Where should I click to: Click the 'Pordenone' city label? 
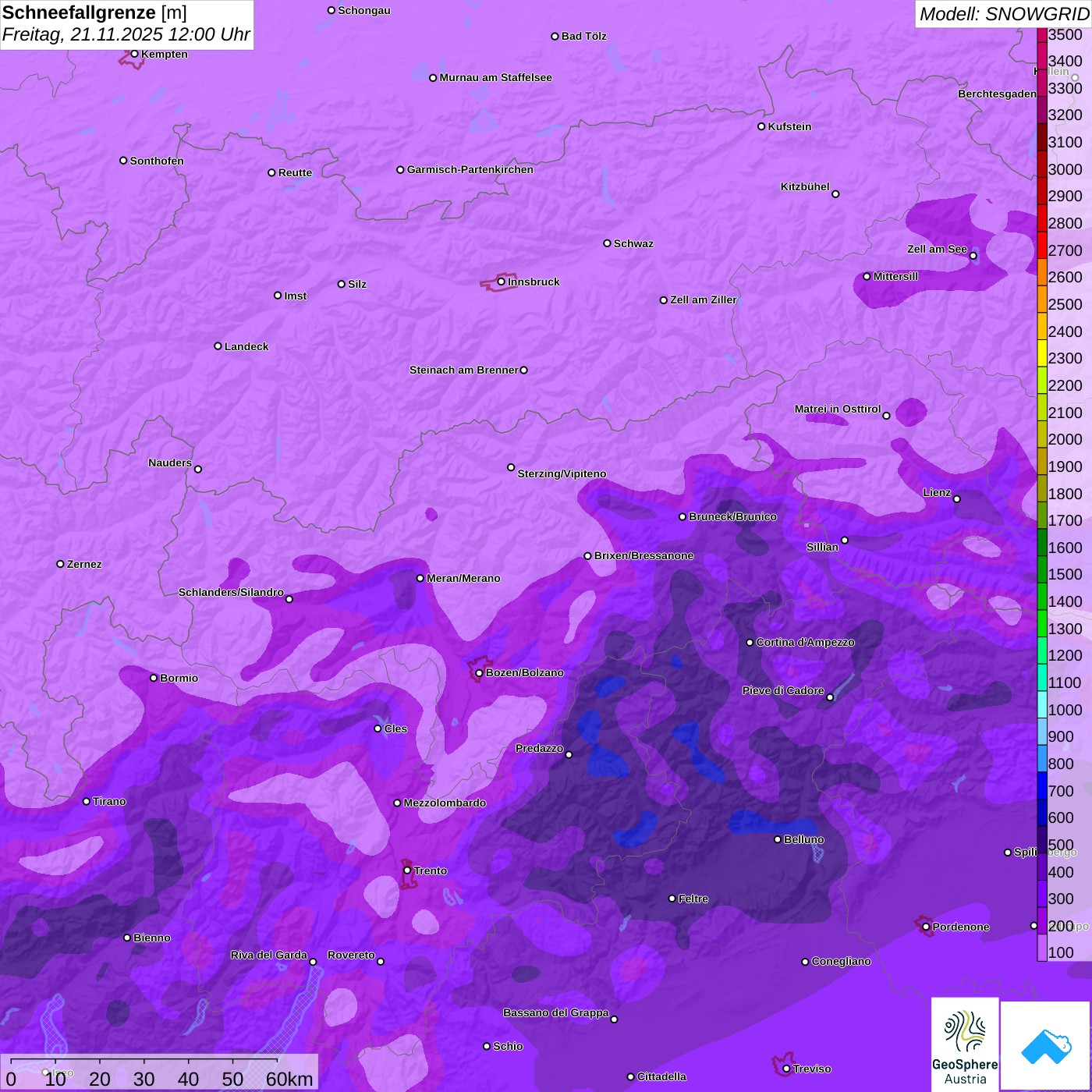[961, 927]
